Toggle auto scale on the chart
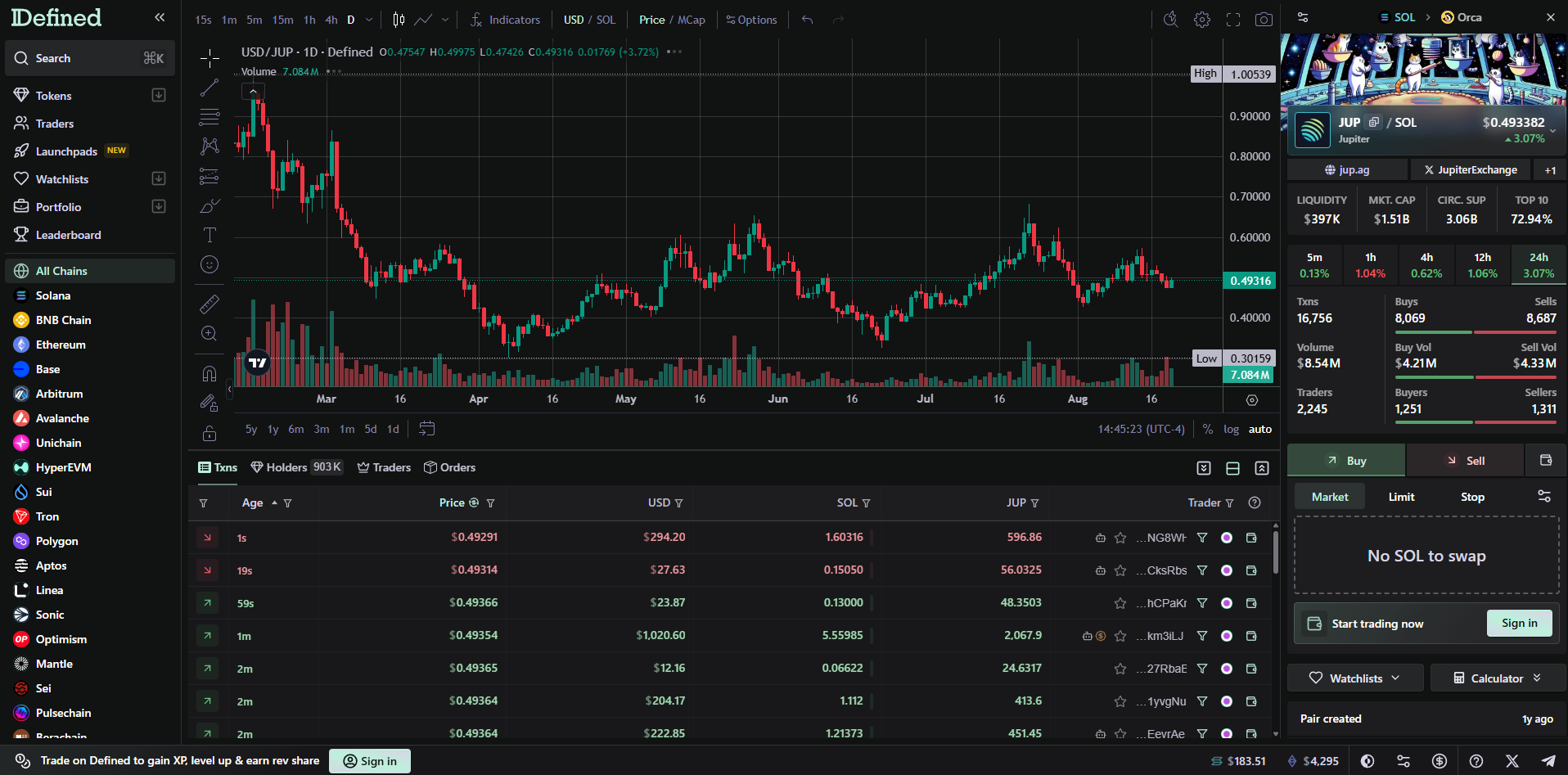 (x=1259, y=429)
